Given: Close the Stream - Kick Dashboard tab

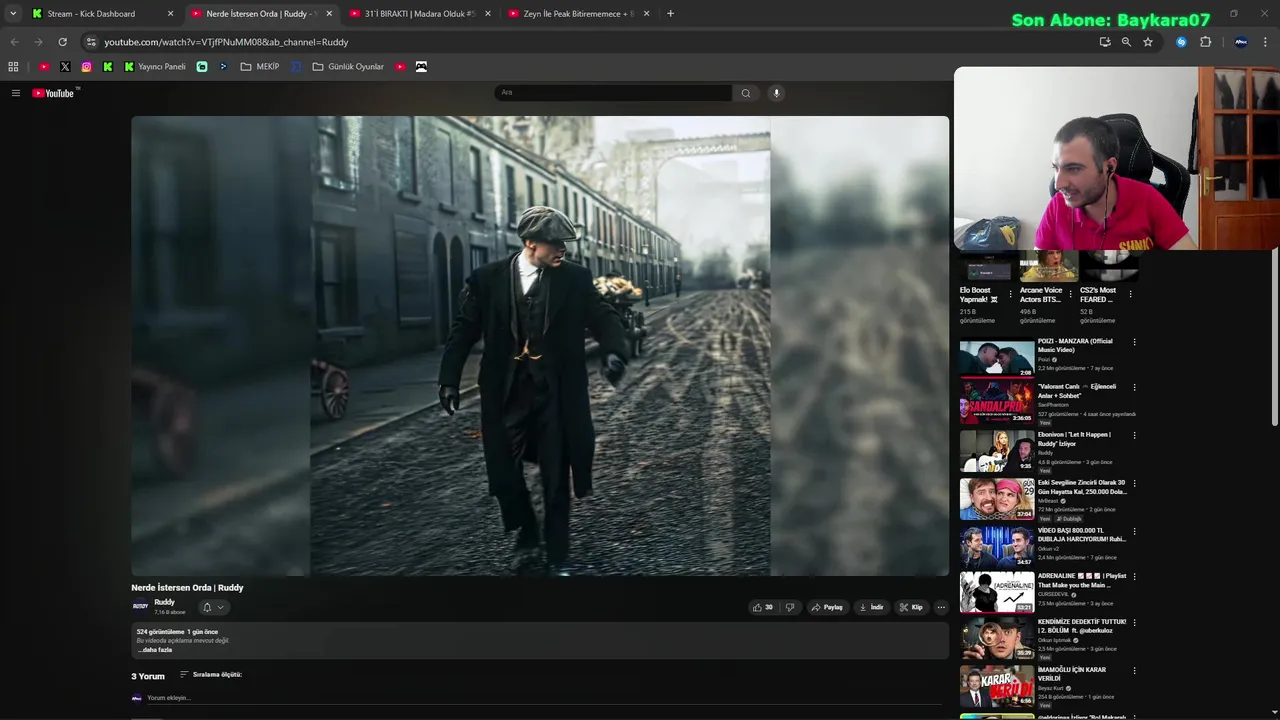Looking at the screenshot, I should (170, 14).
